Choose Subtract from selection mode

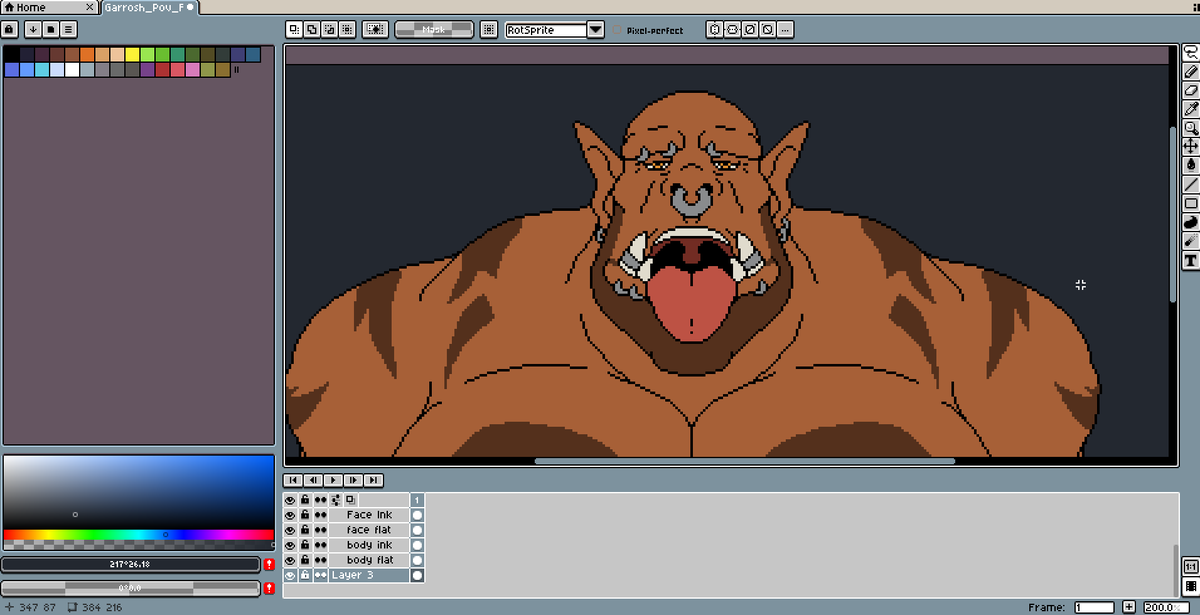tap(329, 30)
